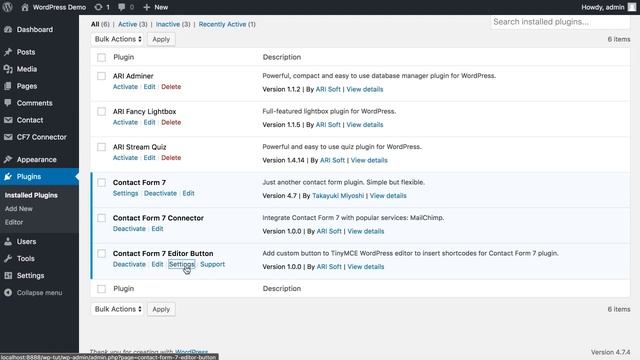Activate the ARI Adminer plugin
This screenshot has width=640, height=360.
pos(125,87)
